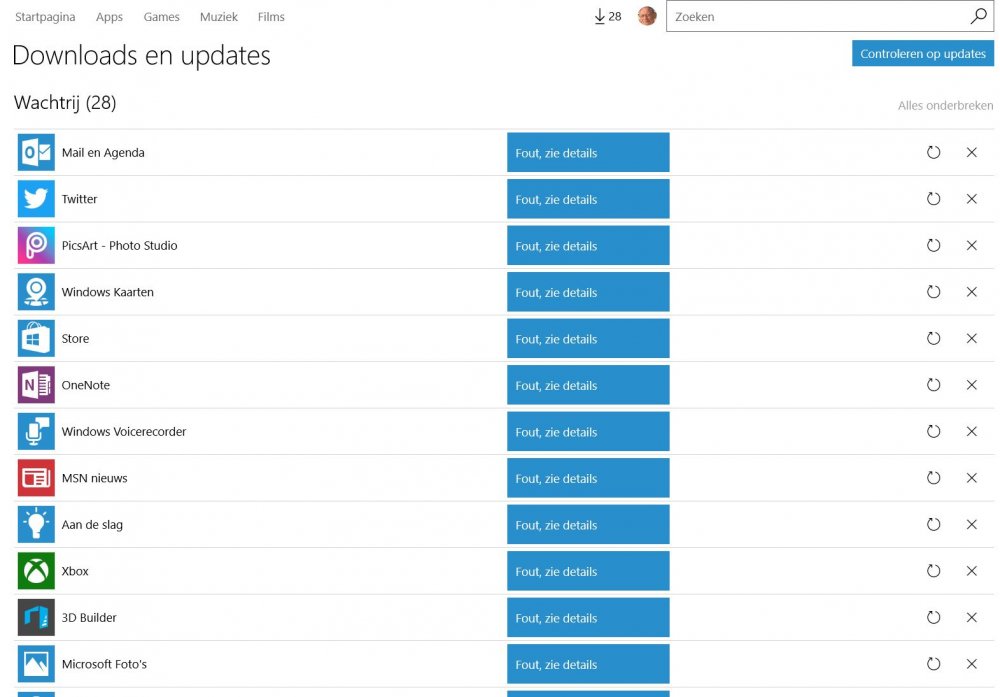Cancel the Windows Voicerecorder download

click(972, 432)
